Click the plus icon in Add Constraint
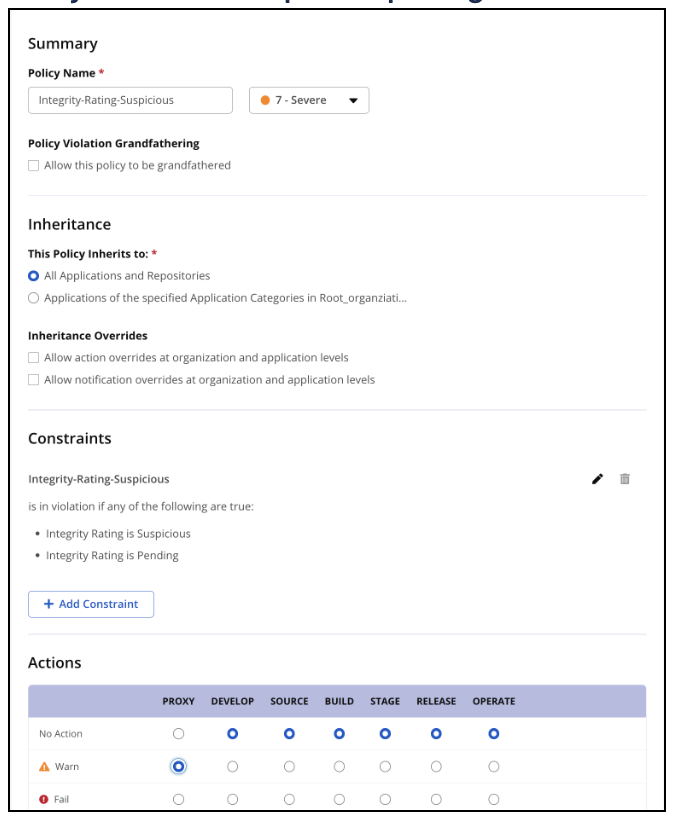Screen dimensions: 678x824 click(x=49, y=604)
